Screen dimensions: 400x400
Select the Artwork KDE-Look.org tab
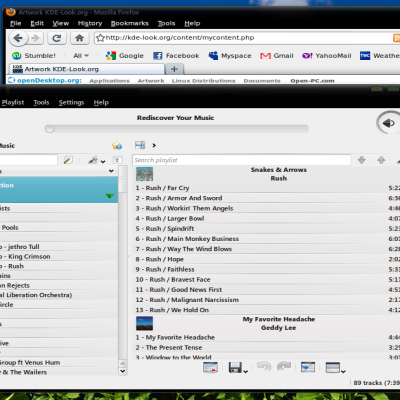87,69
